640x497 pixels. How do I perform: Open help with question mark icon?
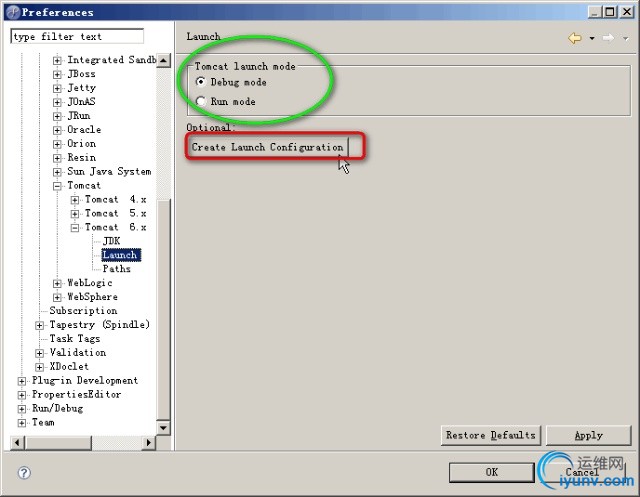pyautogui.click(x=24, y=473)
